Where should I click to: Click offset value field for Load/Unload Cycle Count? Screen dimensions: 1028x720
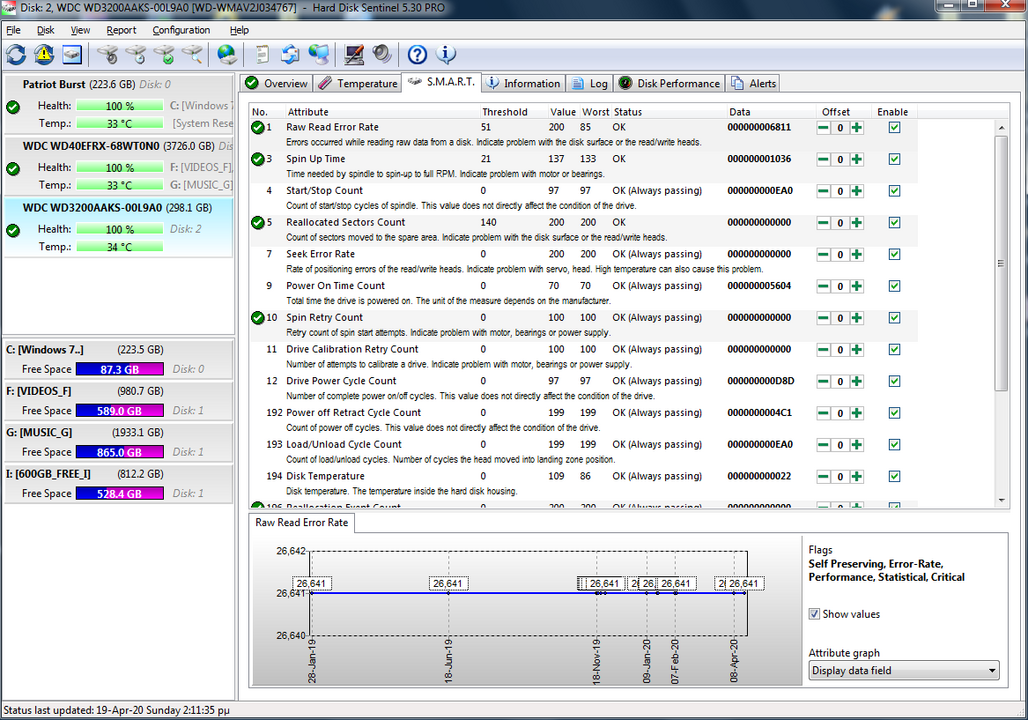point(840,445)
